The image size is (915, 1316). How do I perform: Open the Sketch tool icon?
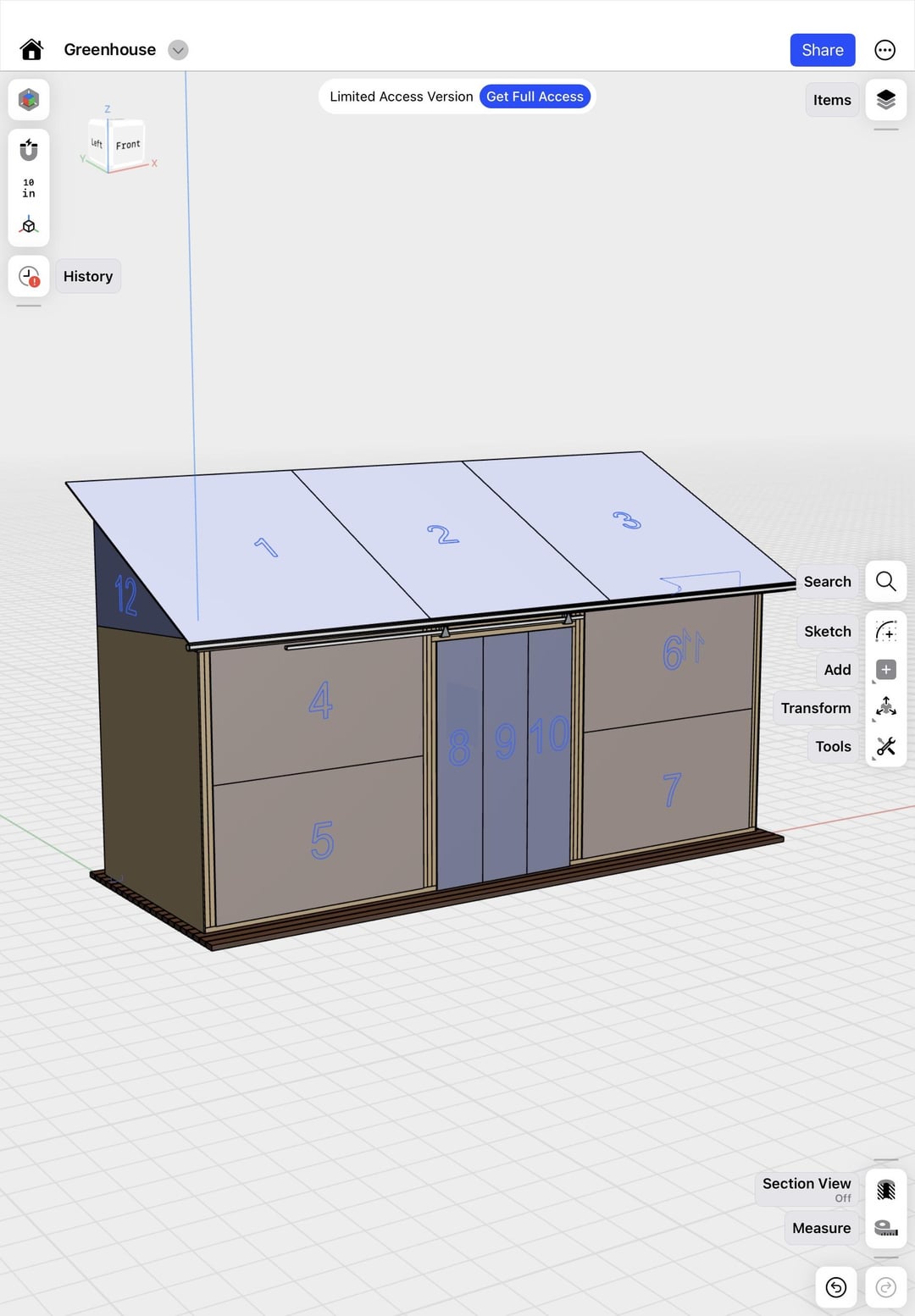pyautogui.click(x=885, y=631)
